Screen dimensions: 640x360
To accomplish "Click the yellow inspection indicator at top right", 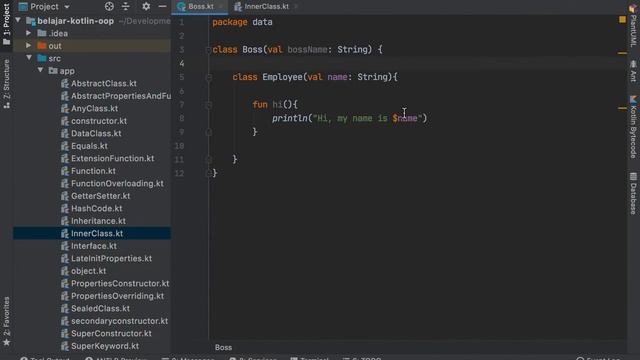I will coord(622,19).
